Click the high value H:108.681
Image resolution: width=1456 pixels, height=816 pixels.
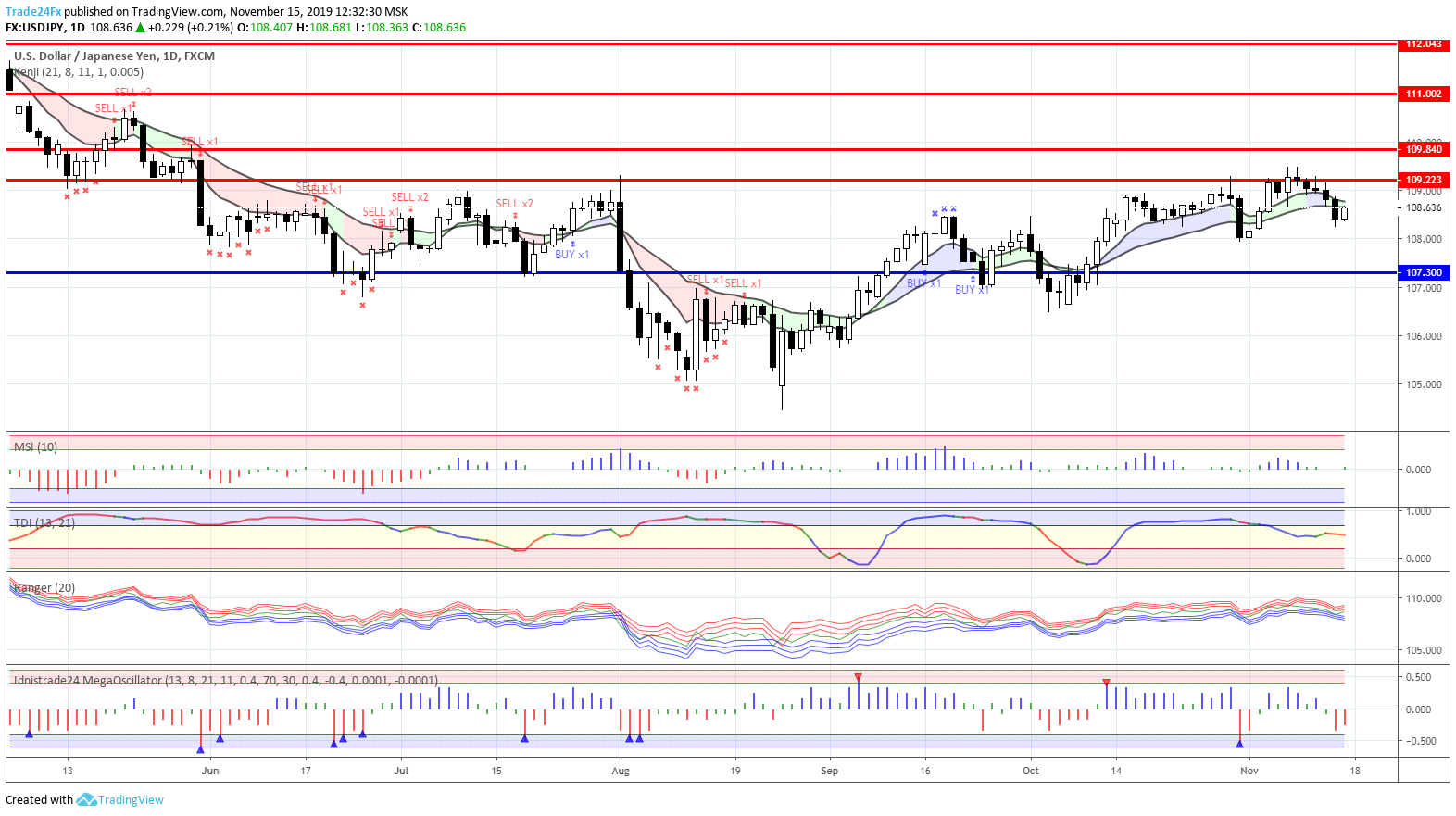[x=324, y=28]
